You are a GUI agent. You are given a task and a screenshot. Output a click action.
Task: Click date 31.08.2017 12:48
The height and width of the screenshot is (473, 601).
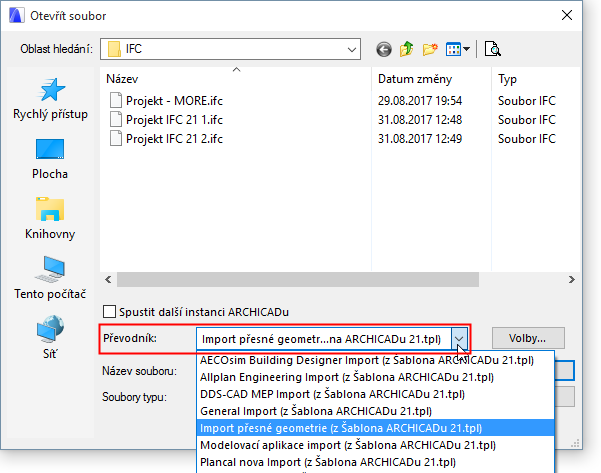(x=420, y=120)
